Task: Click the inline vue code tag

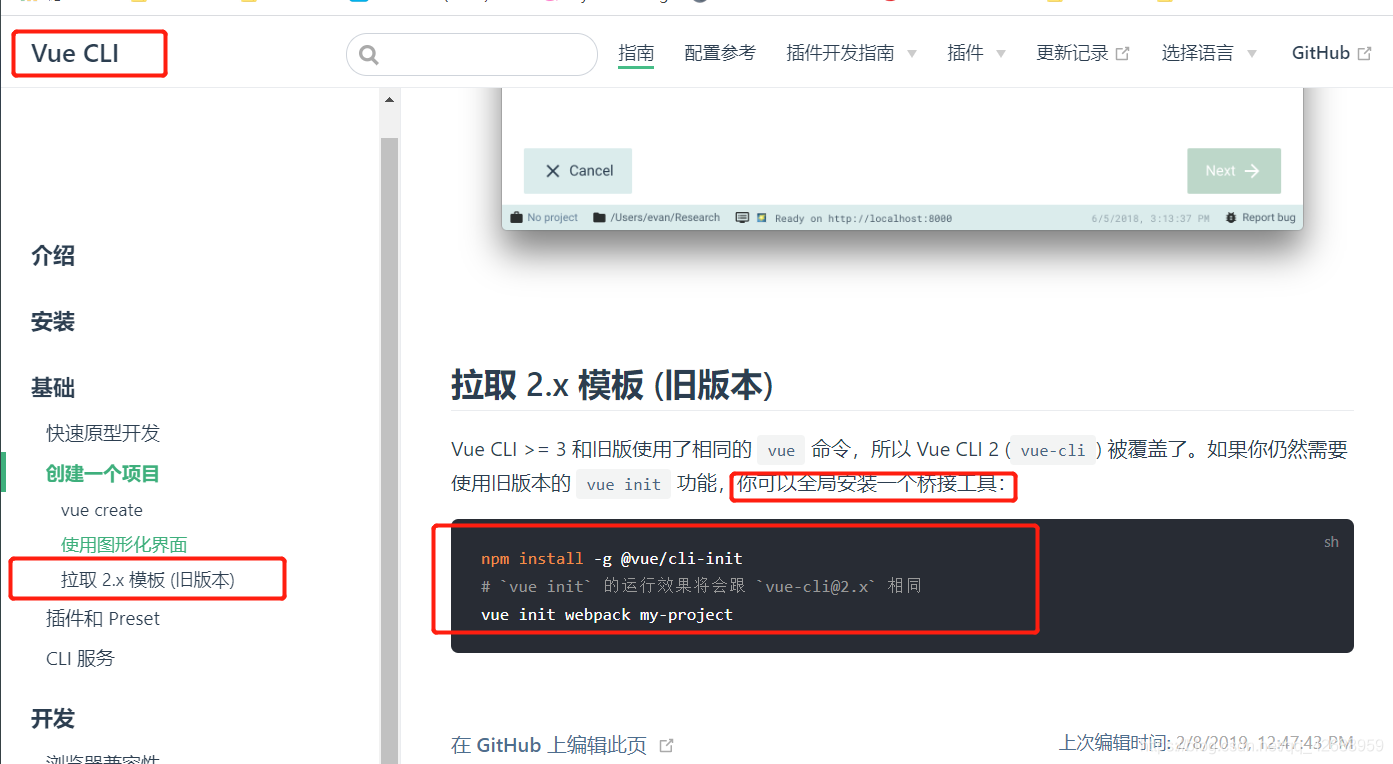Action: (781, 450)
